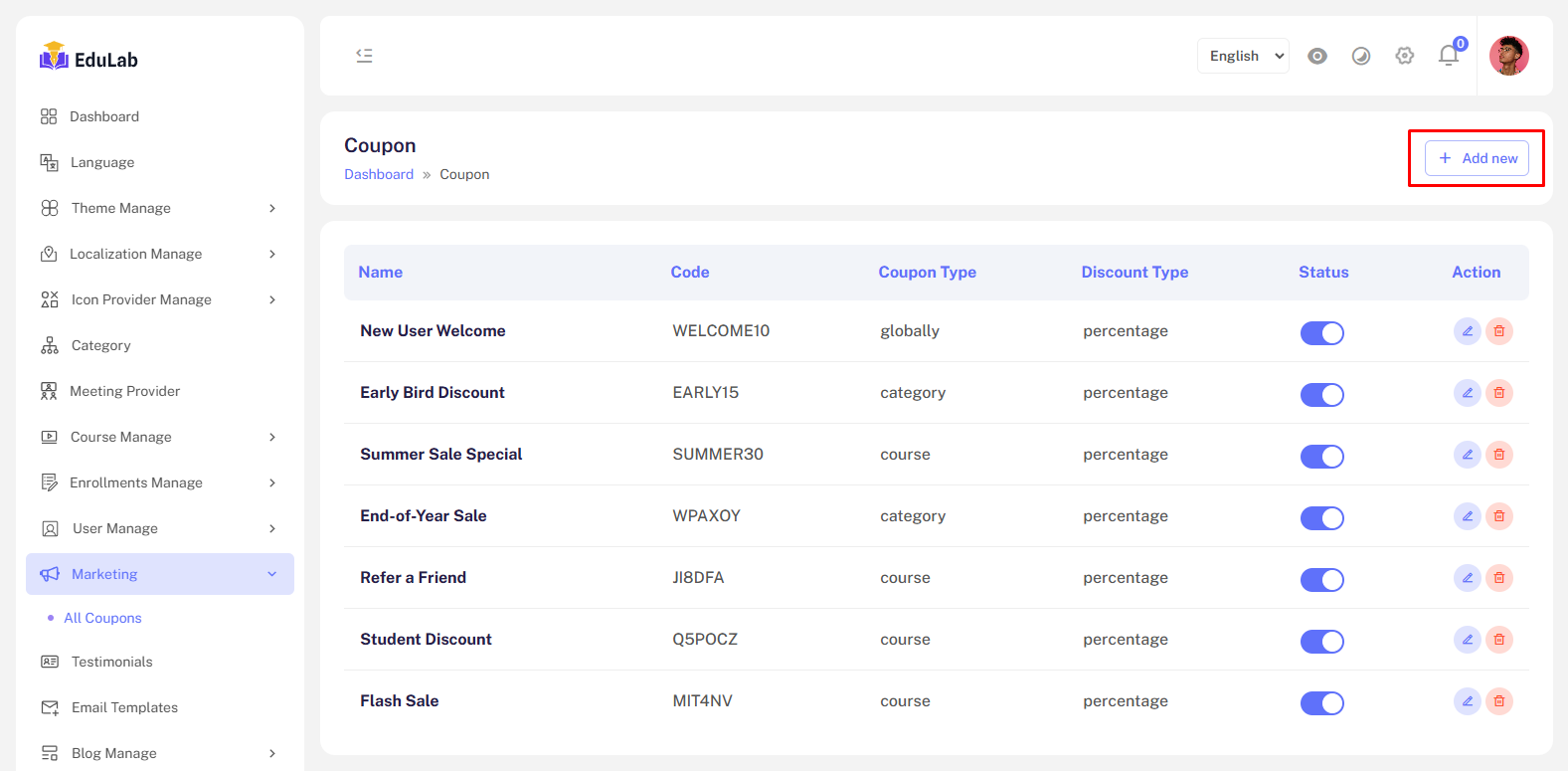Viewport: 1568px width, 771px height.
Task: Open the English language dropdown
Action: (1243, 56)
